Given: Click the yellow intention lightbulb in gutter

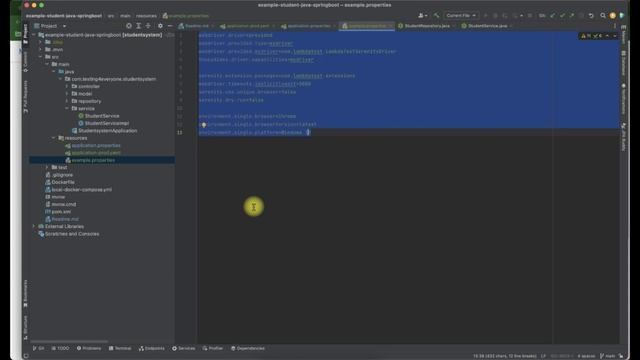Looking at the screenshot, I should coord(203,124).
